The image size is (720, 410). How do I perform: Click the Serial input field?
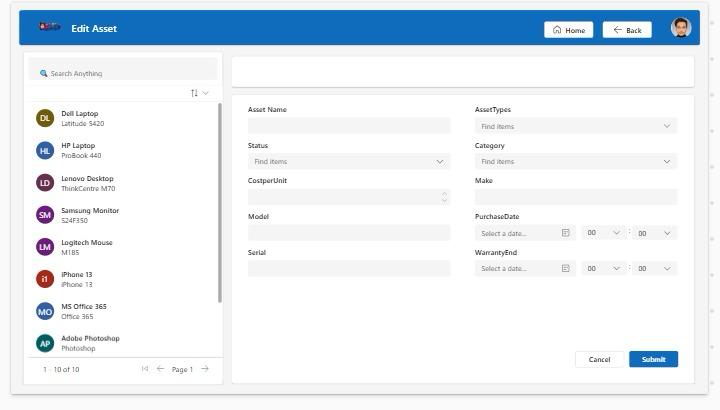click(x=349, y=268)
